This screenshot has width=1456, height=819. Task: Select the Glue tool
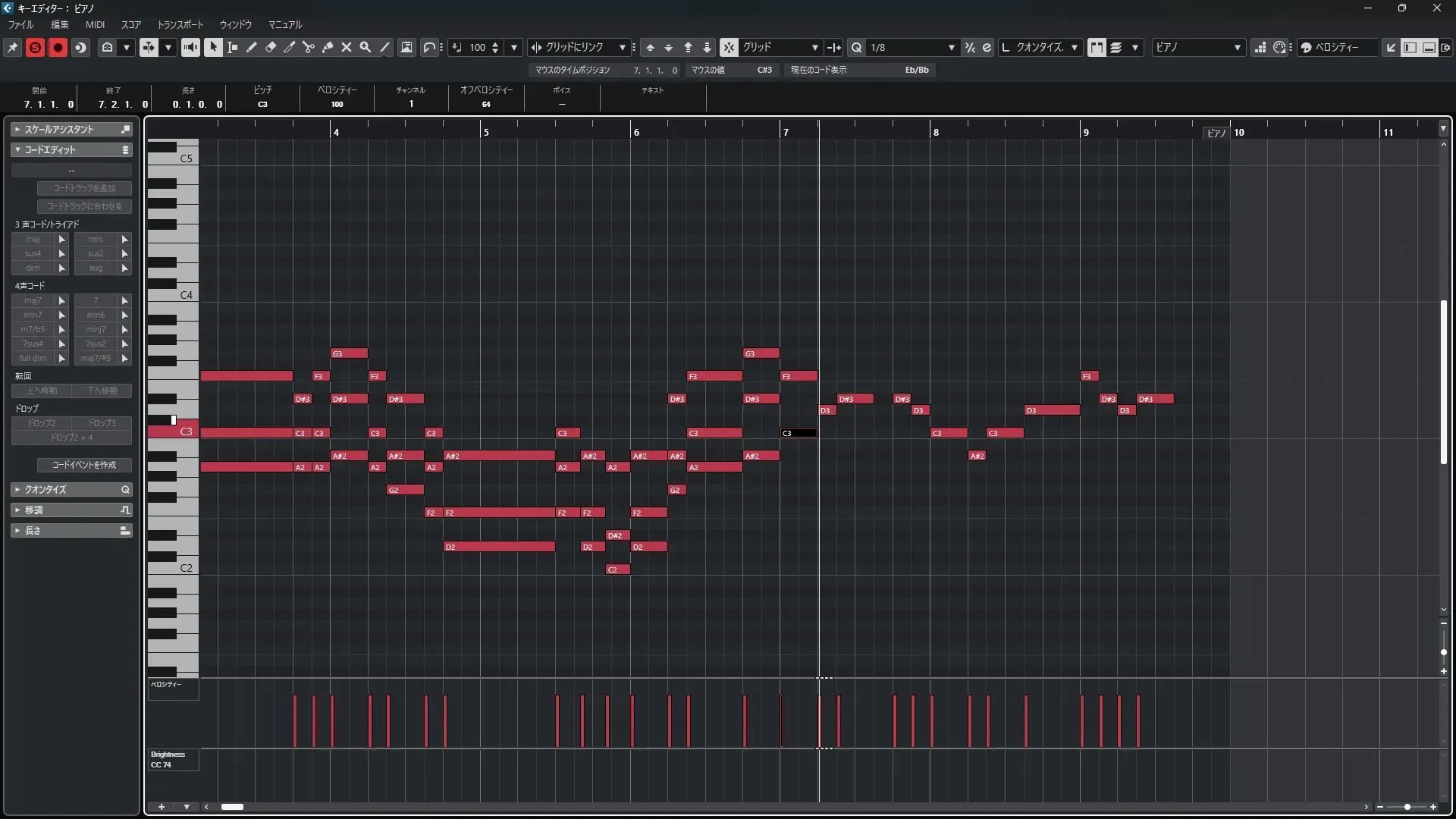[328, 47]
